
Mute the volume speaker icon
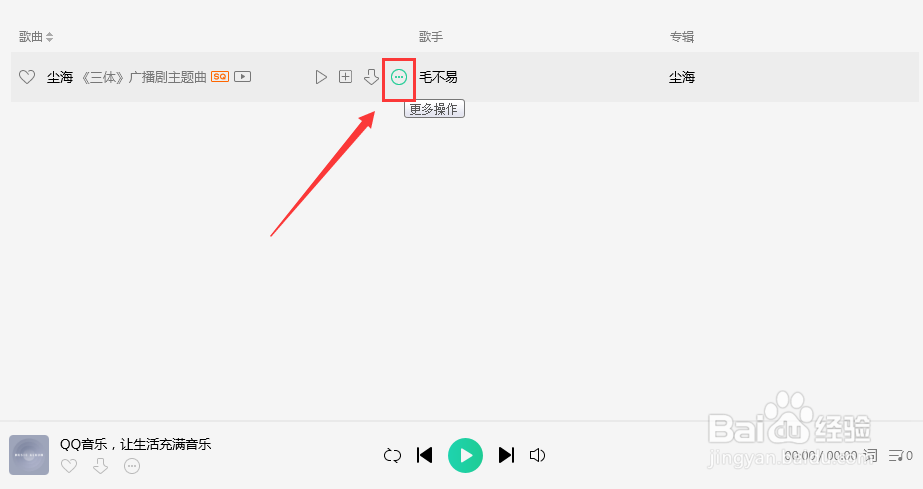click(537, 455)
